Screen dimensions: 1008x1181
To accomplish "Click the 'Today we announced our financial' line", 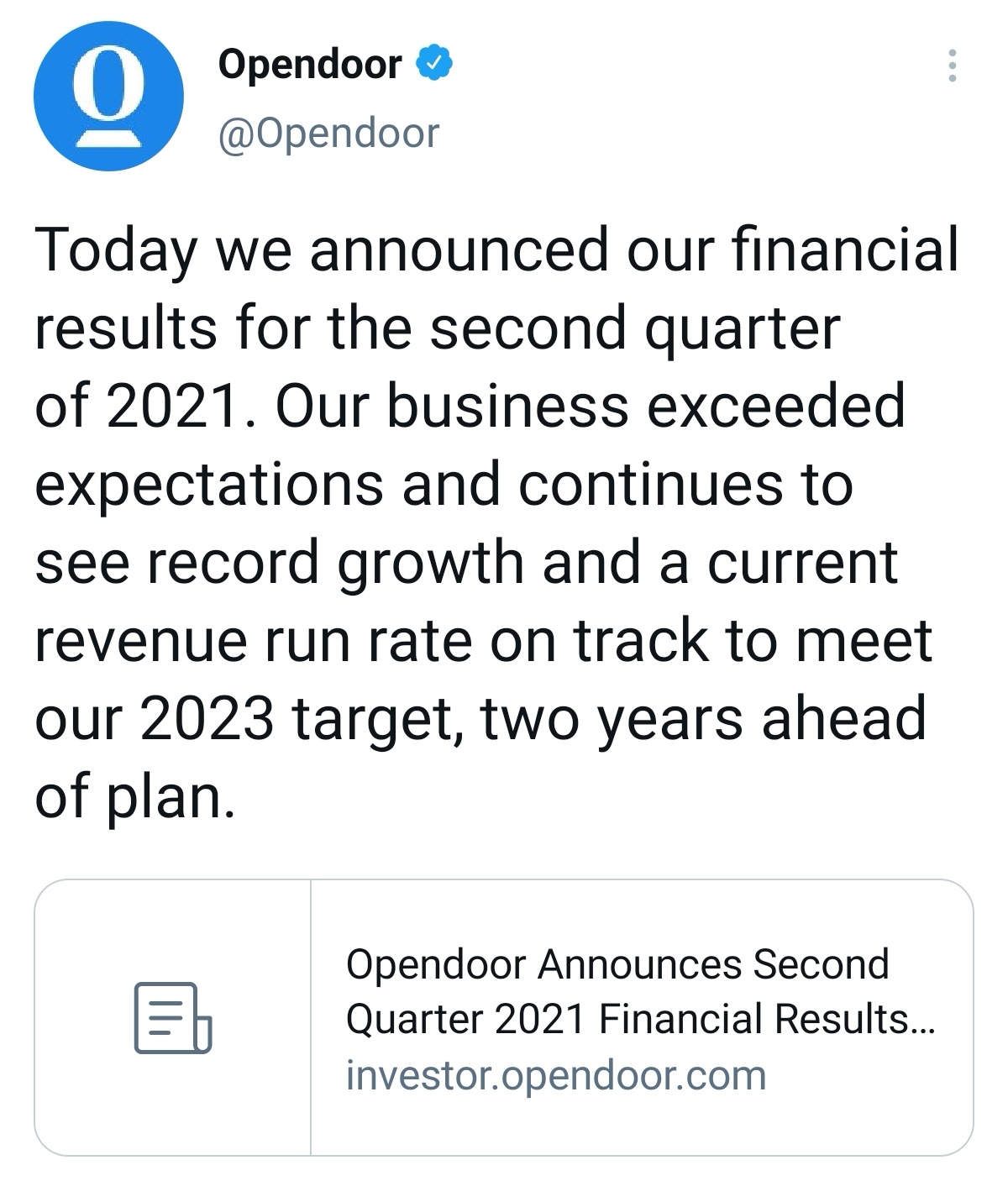I will coord(496,250).
